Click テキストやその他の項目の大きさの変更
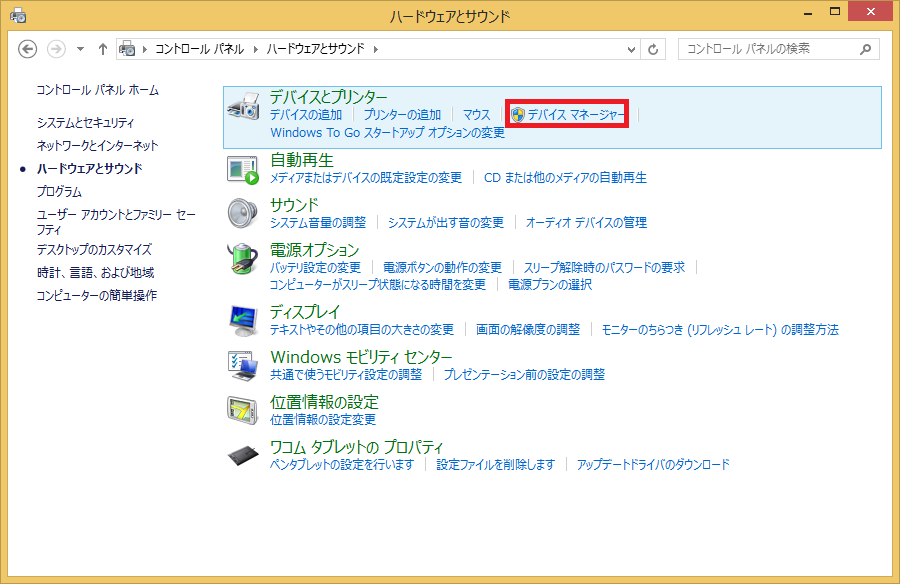 362,330
